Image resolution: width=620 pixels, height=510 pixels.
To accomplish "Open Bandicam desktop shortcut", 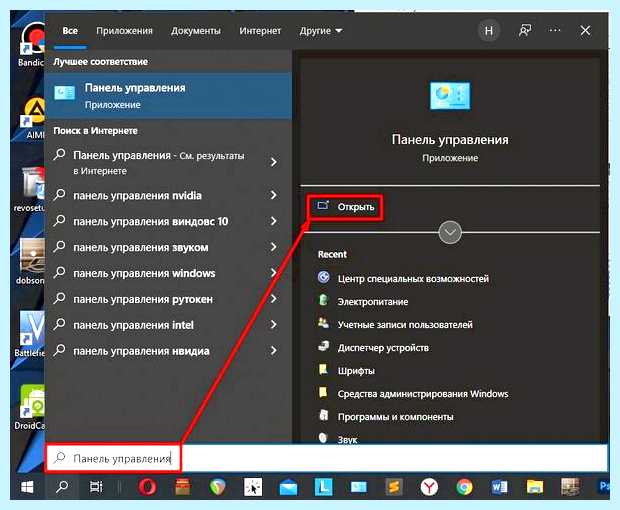I will click(32, 43).
